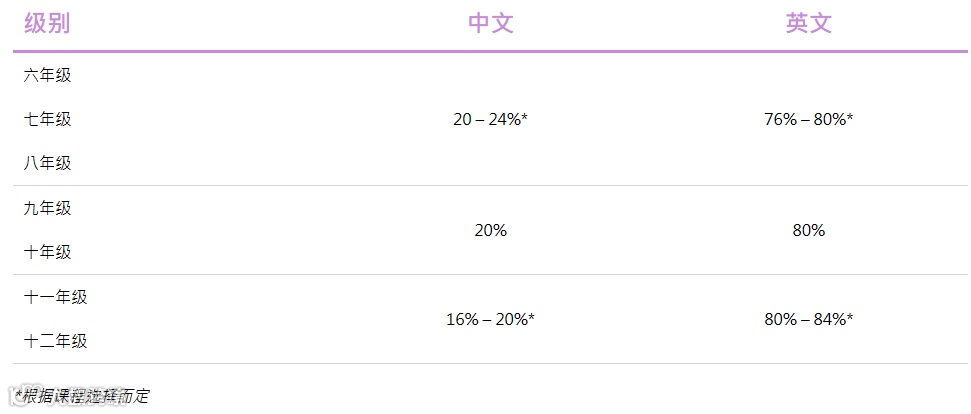The width and height of the screenshot is (971, 414).
Task: Click the 80% – 84%* English cell
Action: (808, 319)
